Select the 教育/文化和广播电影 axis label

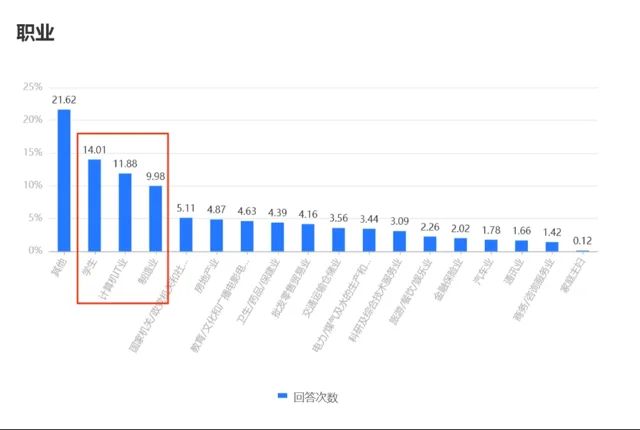click(219, 305)
